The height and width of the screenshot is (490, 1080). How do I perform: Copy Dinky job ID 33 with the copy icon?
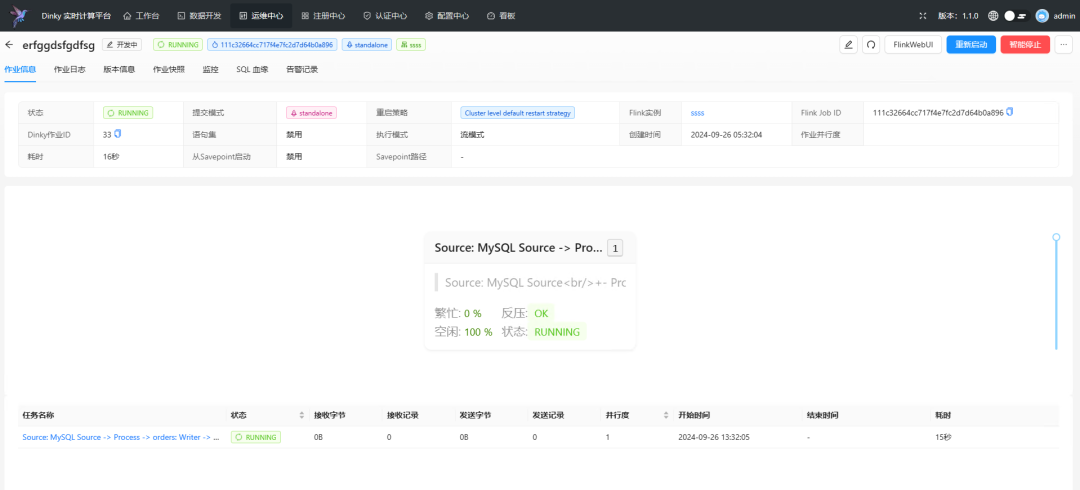click(118, 134)
